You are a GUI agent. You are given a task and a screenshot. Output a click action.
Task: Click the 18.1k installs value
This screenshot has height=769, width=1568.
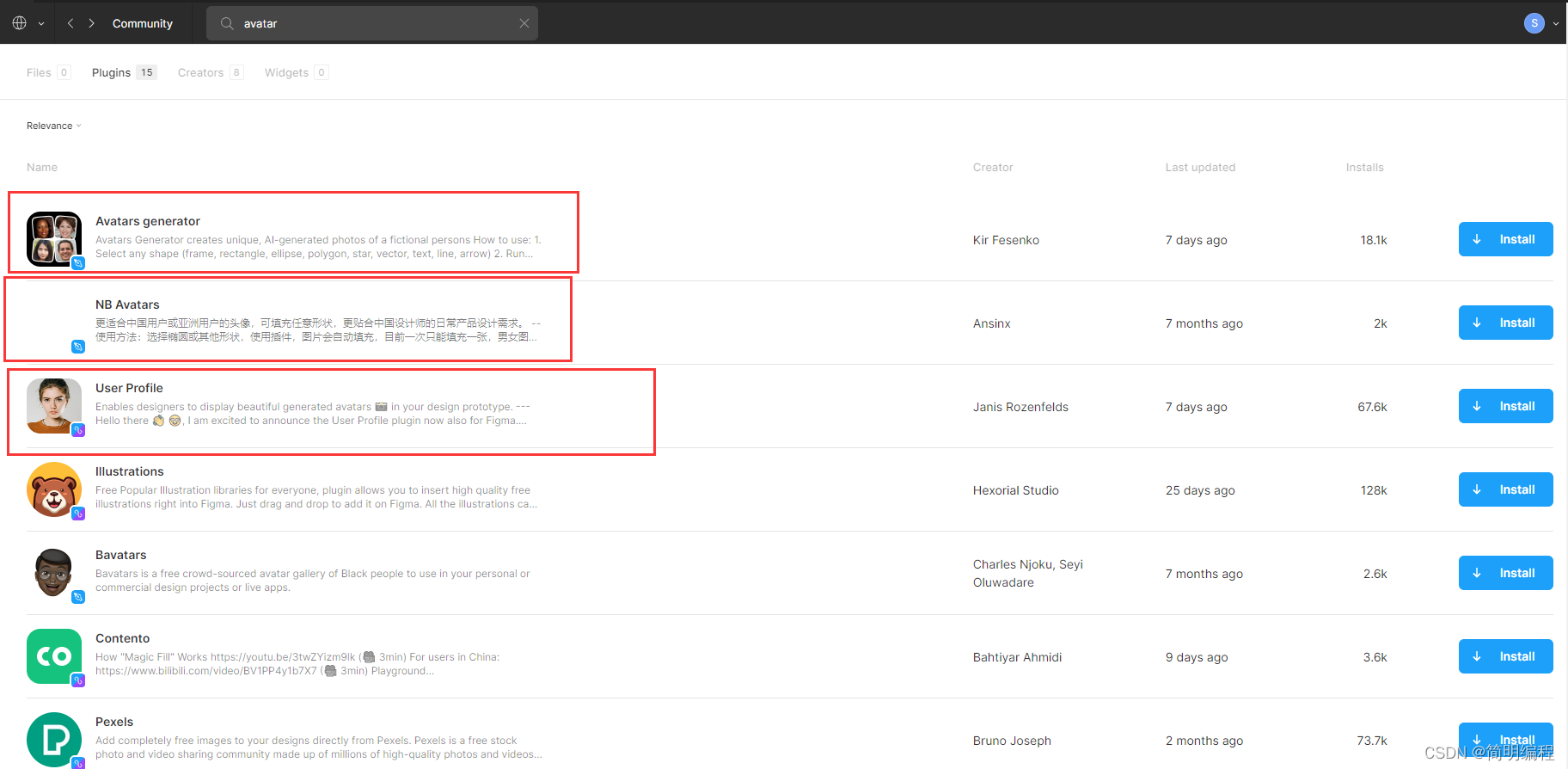(x=1374, y=240)
